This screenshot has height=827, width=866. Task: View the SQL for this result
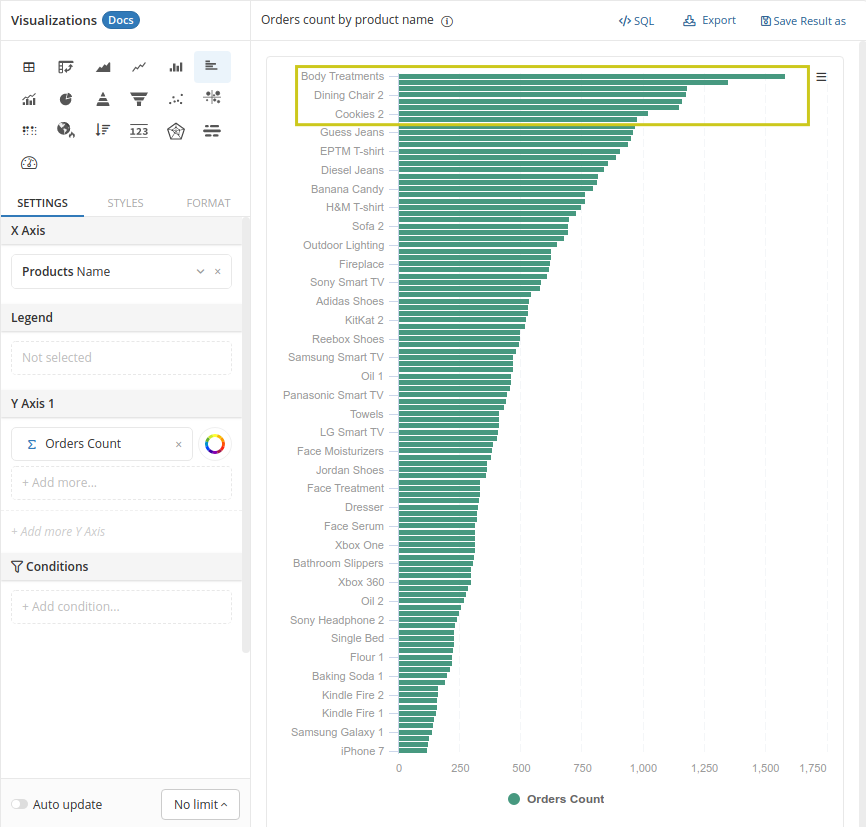click(x=636, y=21)
